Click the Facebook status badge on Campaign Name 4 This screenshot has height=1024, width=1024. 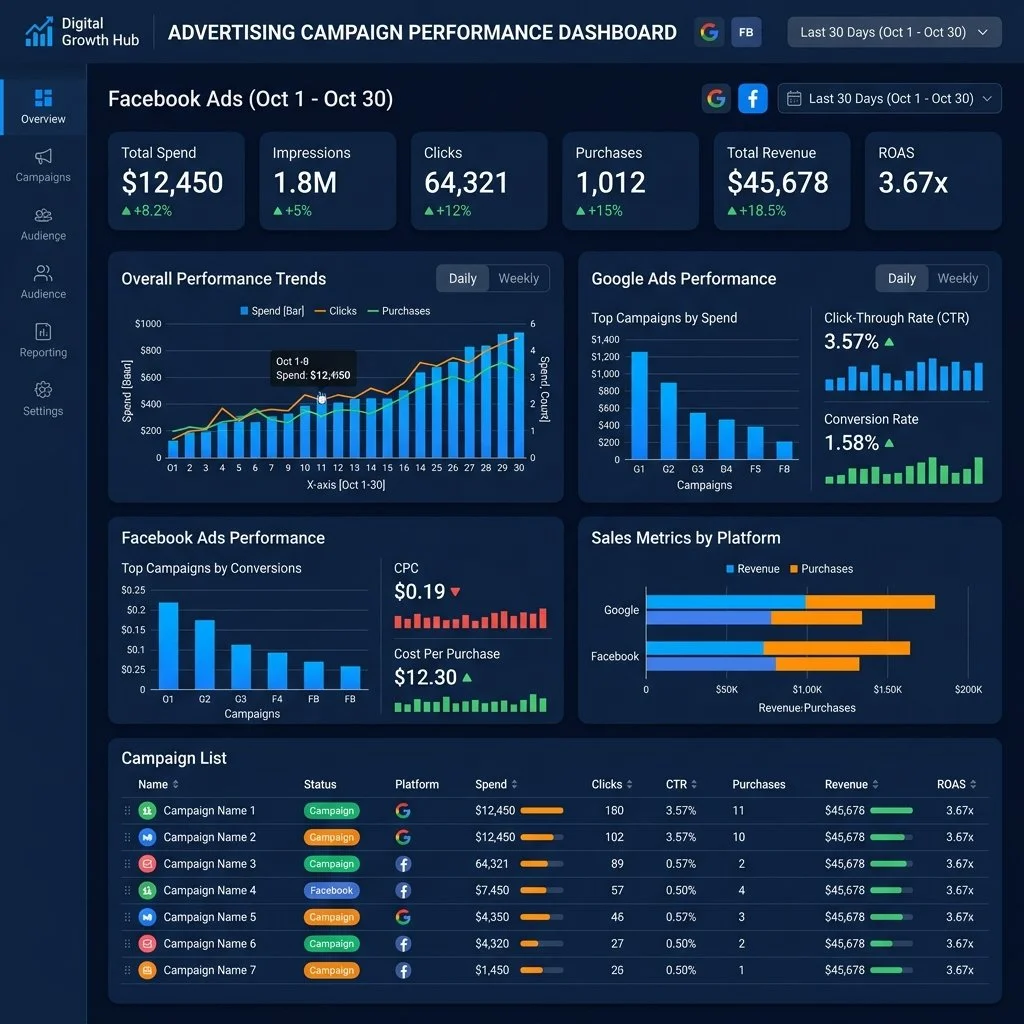[331, 891]
